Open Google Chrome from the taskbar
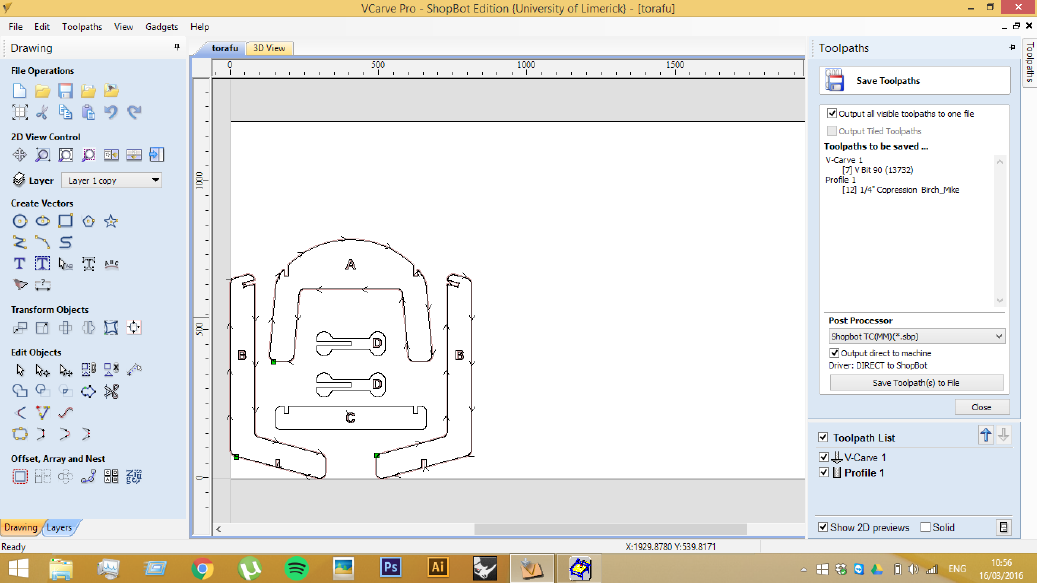The image size is (1037, 583). [x=202, y=568]
